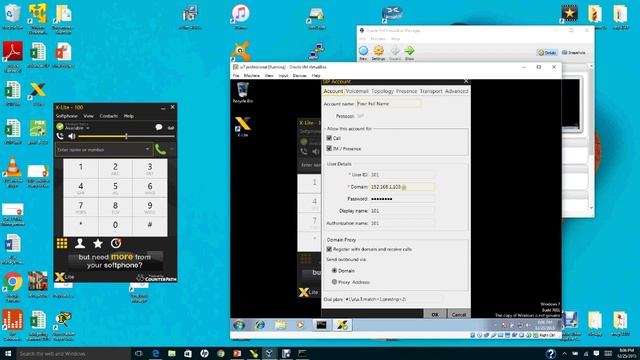Click the Show arrow in VirtualBox Manager
This screenshot has height=360, width=640.
[409, 53]
